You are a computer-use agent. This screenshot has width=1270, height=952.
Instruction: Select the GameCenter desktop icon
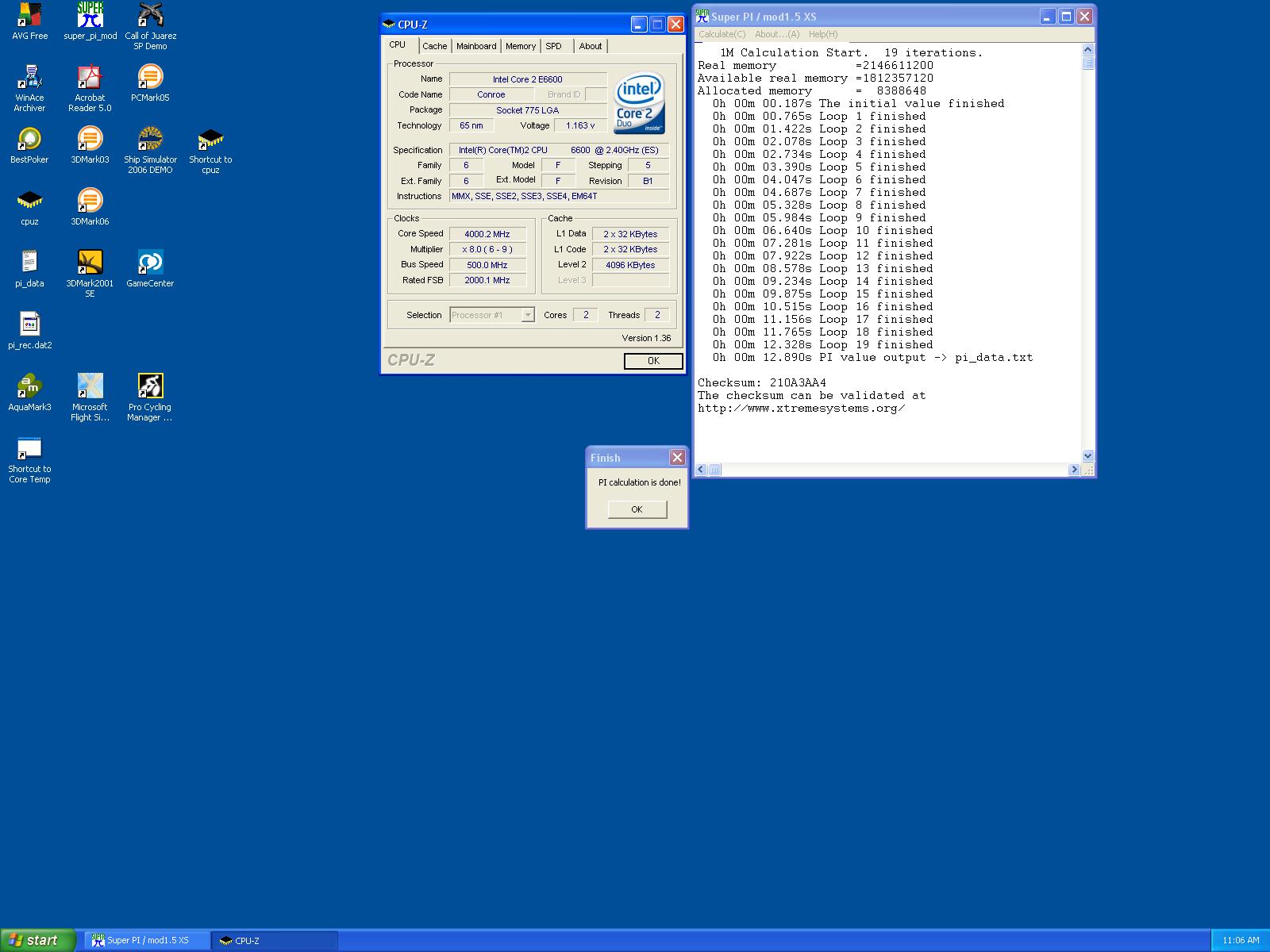(x=150, y=269)
